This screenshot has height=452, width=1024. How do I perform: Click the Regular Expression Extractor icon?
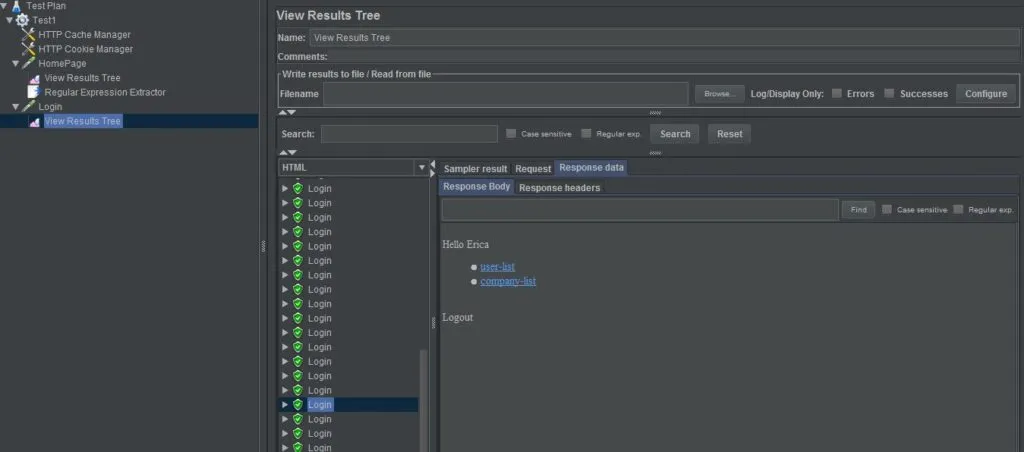[x=34, y=92]
